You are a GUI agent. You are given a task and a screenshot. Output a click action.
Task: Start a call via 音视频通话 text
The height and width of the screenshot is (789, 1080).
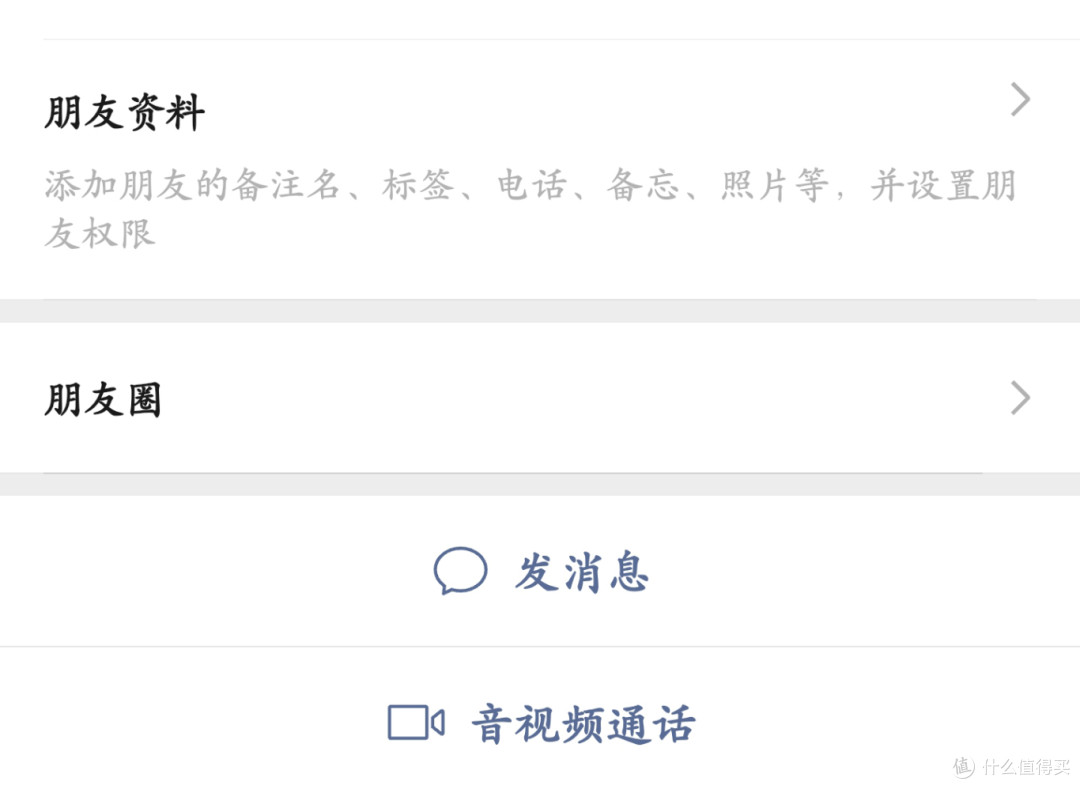583,724
